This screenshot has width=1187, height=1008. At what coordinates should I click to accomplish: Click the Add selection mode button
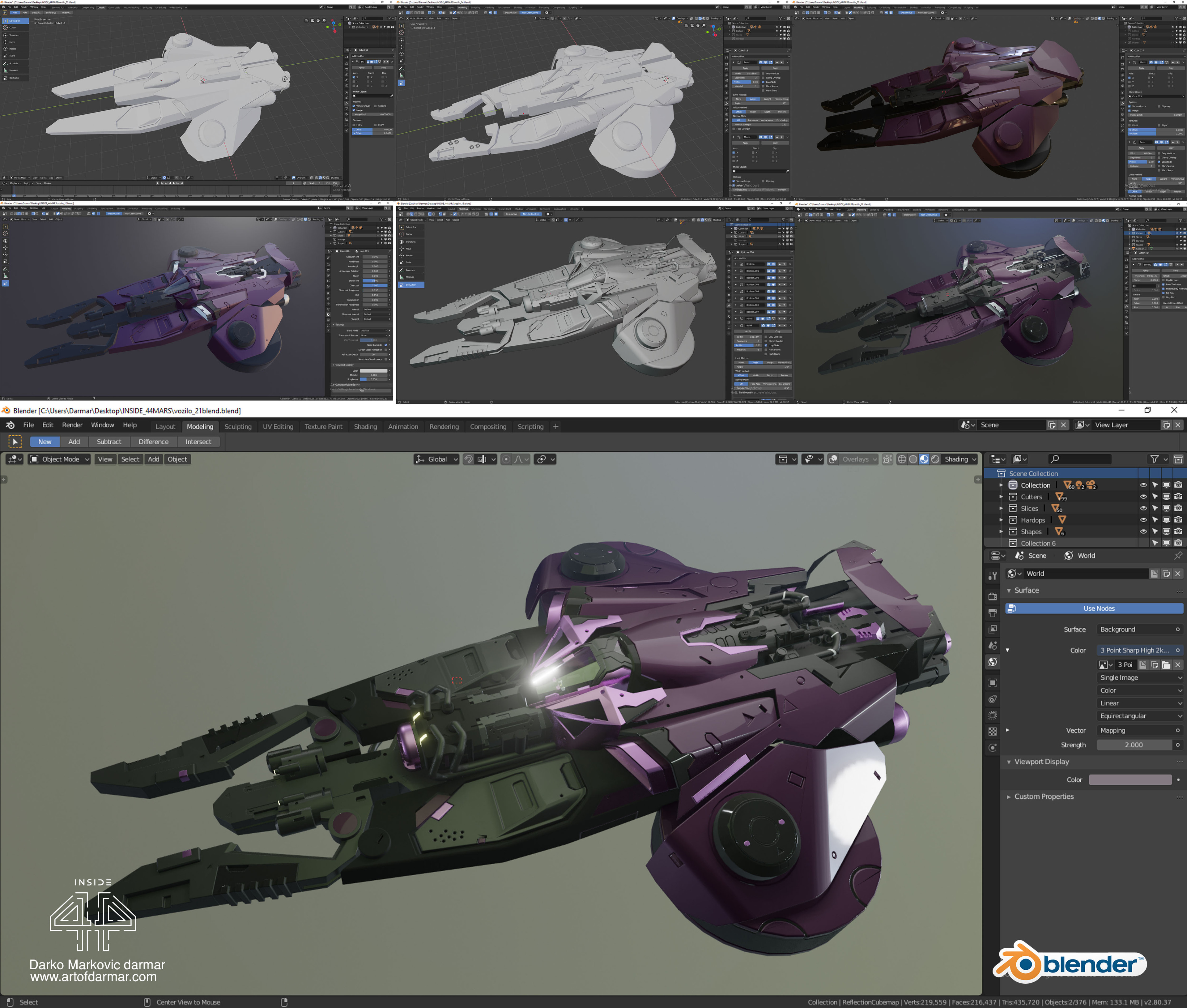74,442
